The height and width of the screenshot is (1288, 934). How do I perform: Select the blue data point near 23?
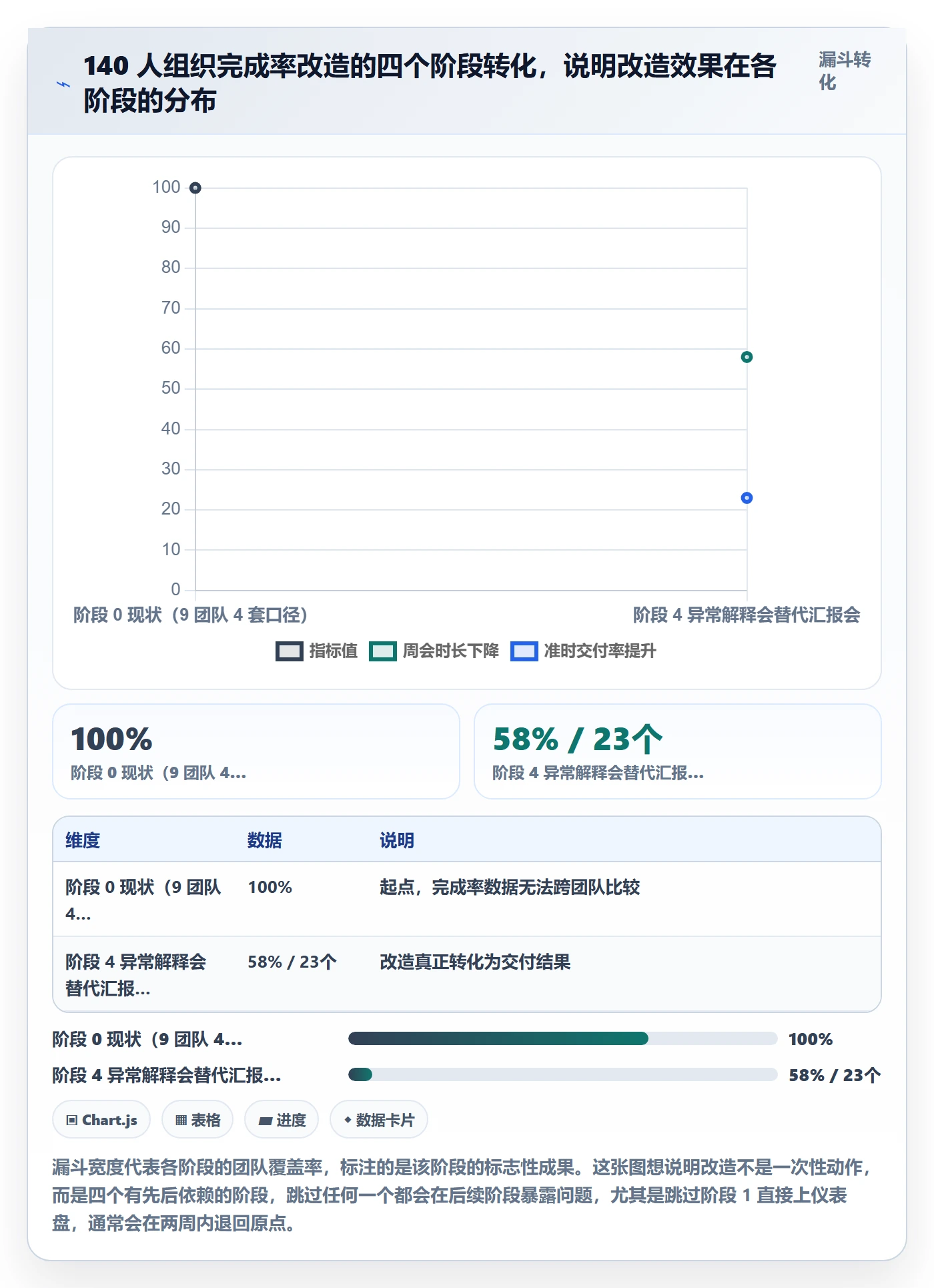[x=747, y=498]
